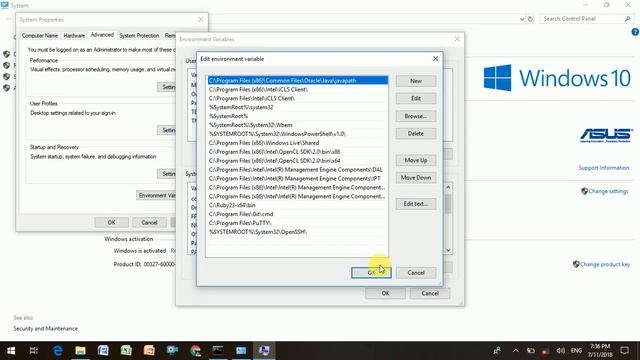640x360 pixels.
Task: Open Google Chrome from the taskbar
Action: 195,351
